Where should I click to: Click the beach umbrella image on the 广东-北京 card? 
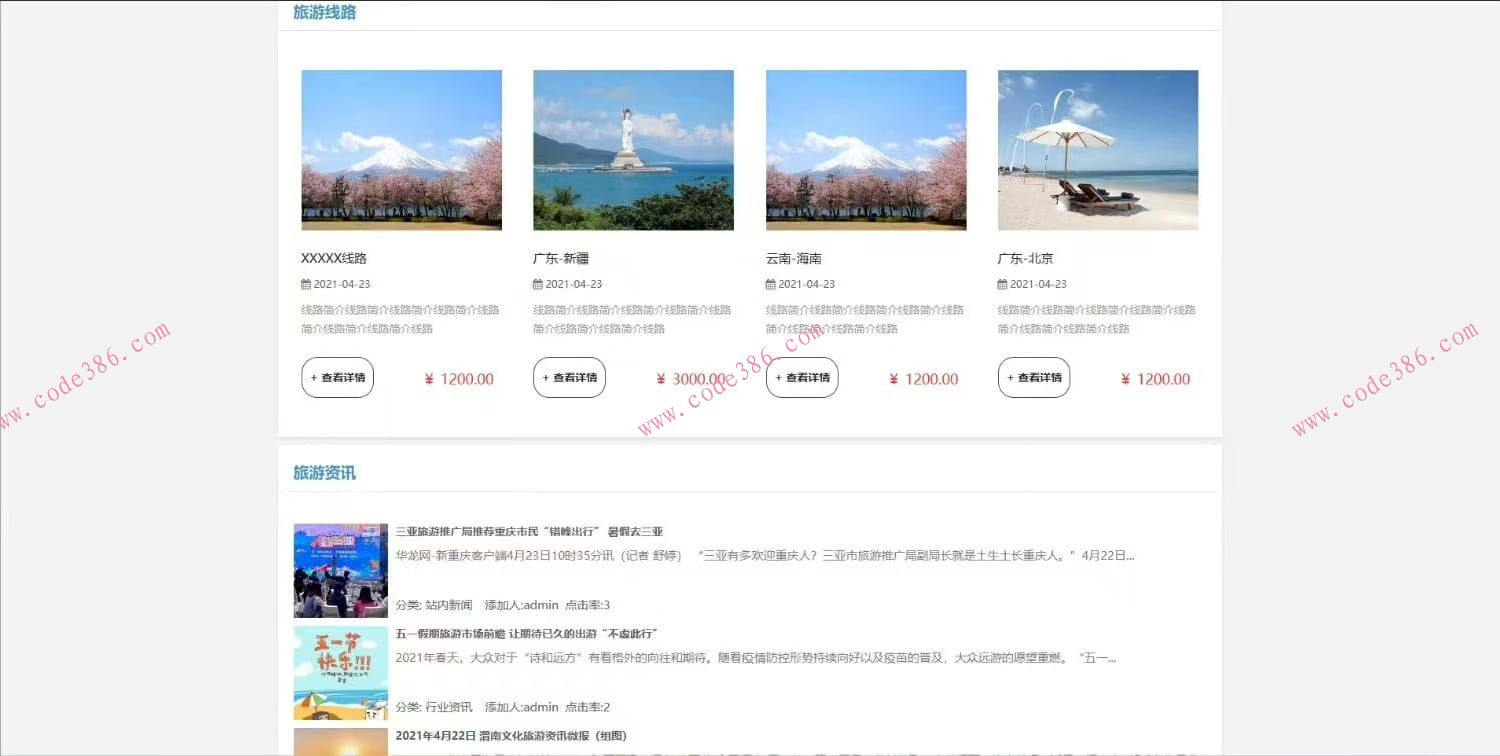coord(1097,150)
